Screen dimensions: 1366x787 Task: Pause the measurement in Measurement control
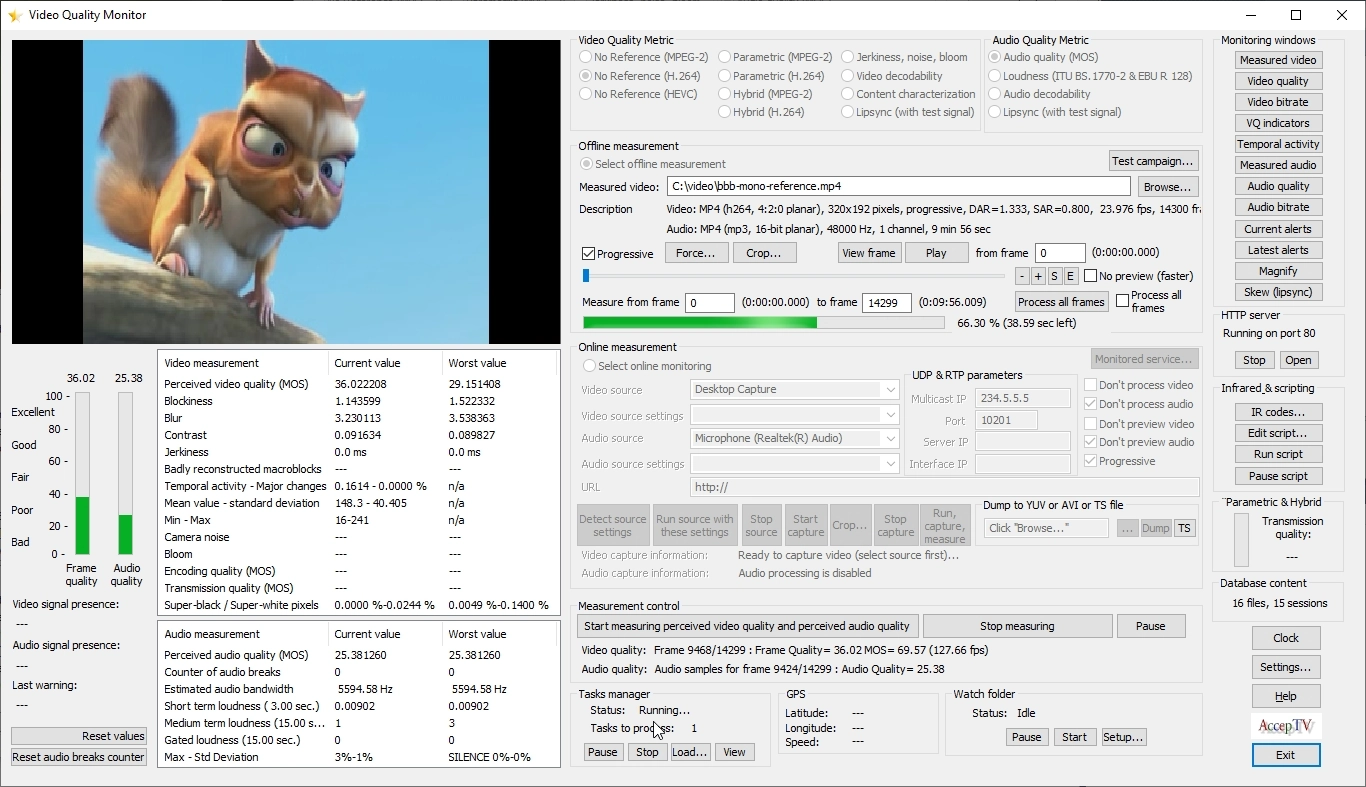[1150, 626]
